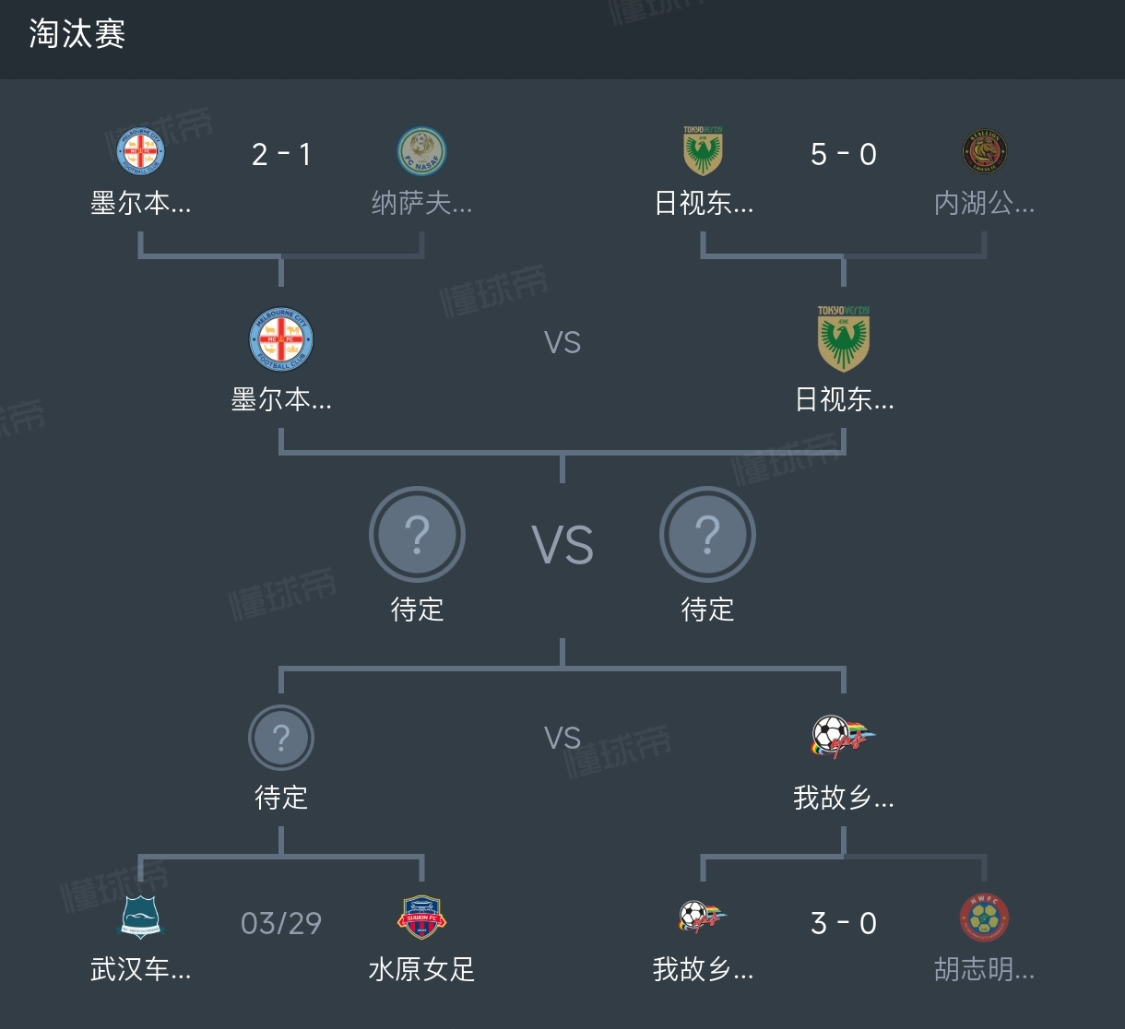Screen dimensions: 1125x1029
Task: Click the large Melbourne City semifinal logo
Action: (x=281, y=340)
